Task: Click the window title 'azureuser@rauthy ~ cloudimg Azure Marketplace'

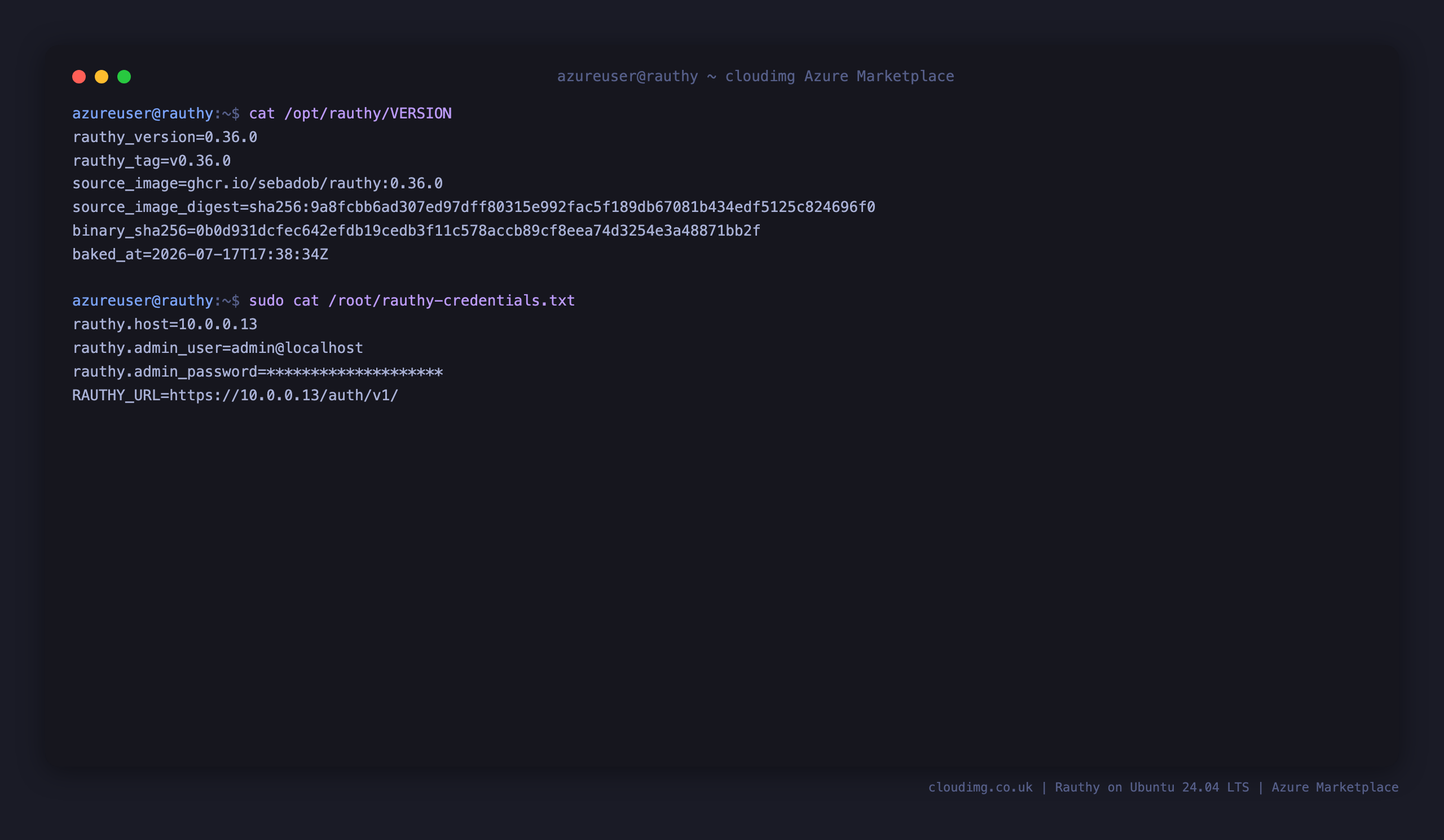Action: click(755, 76)
